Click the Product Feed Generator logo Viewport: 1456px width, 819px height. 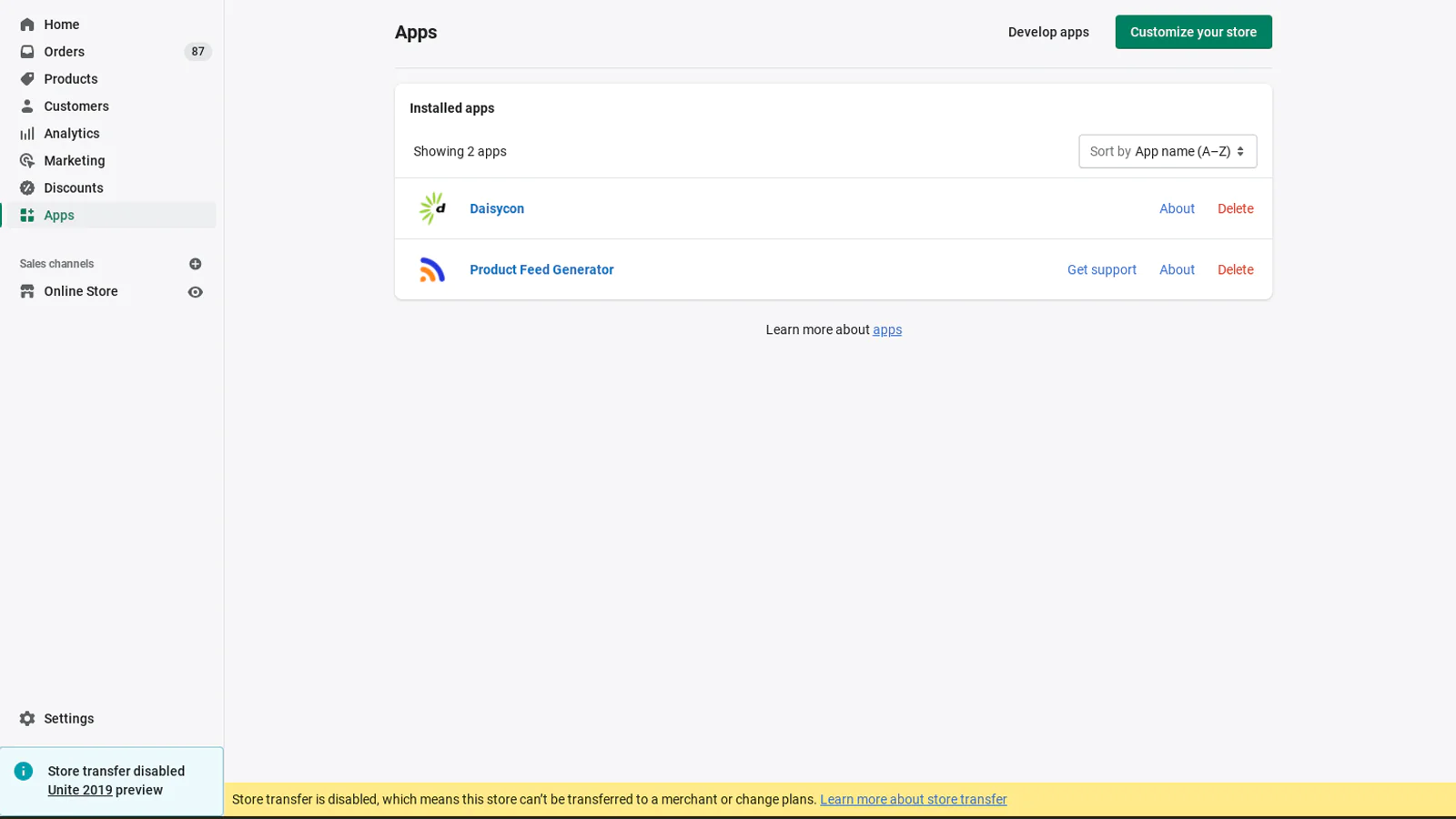click(432, 269)
